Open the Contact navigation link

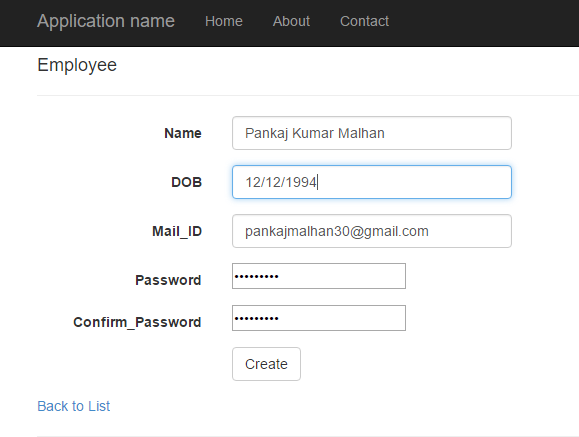click(364, 21)
